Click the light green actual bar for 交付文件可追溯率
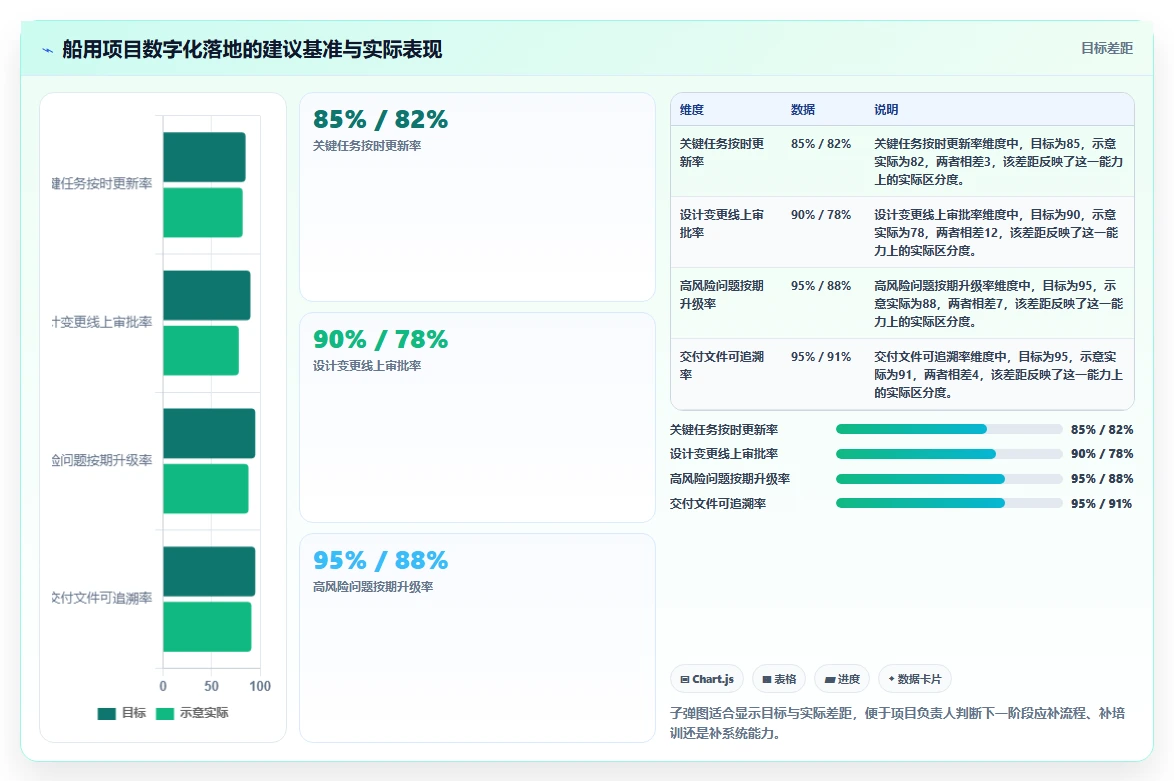The image size is (1174, 781). tap(207, 627)
